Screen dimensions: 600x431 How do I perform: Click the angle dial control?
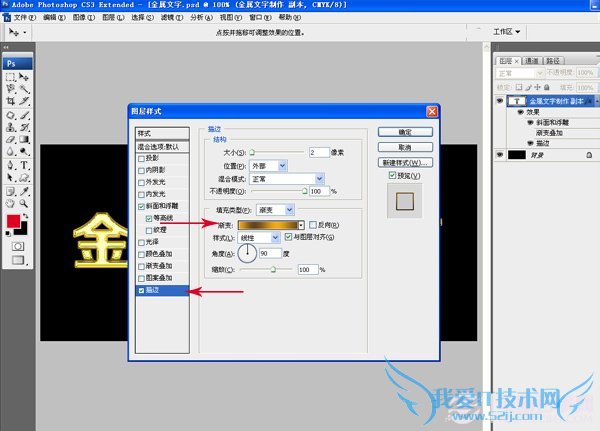click(x=247, y=253)
